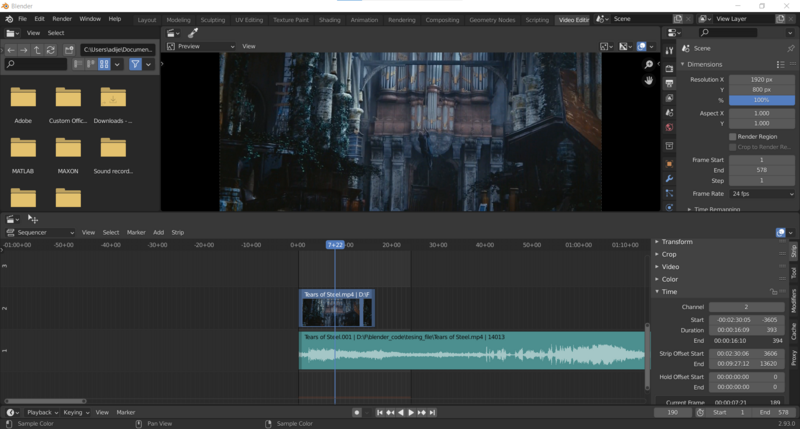Open the World properties globe icon
The width and height of the screenshot is (800, 429).
(x=669, y=128)
